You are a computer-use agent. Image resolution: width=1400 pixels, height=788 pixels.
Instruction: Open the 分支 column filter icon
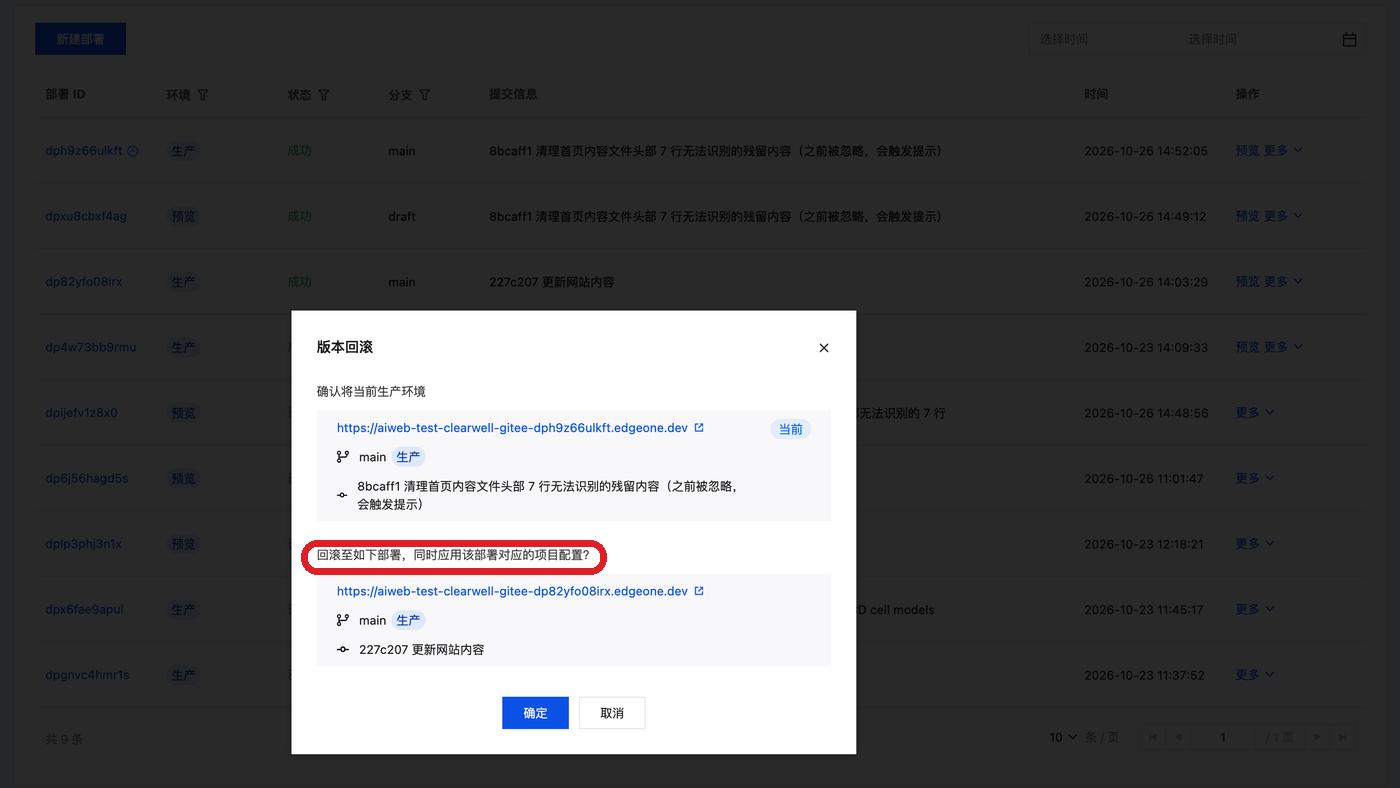[x=425, y=95]
